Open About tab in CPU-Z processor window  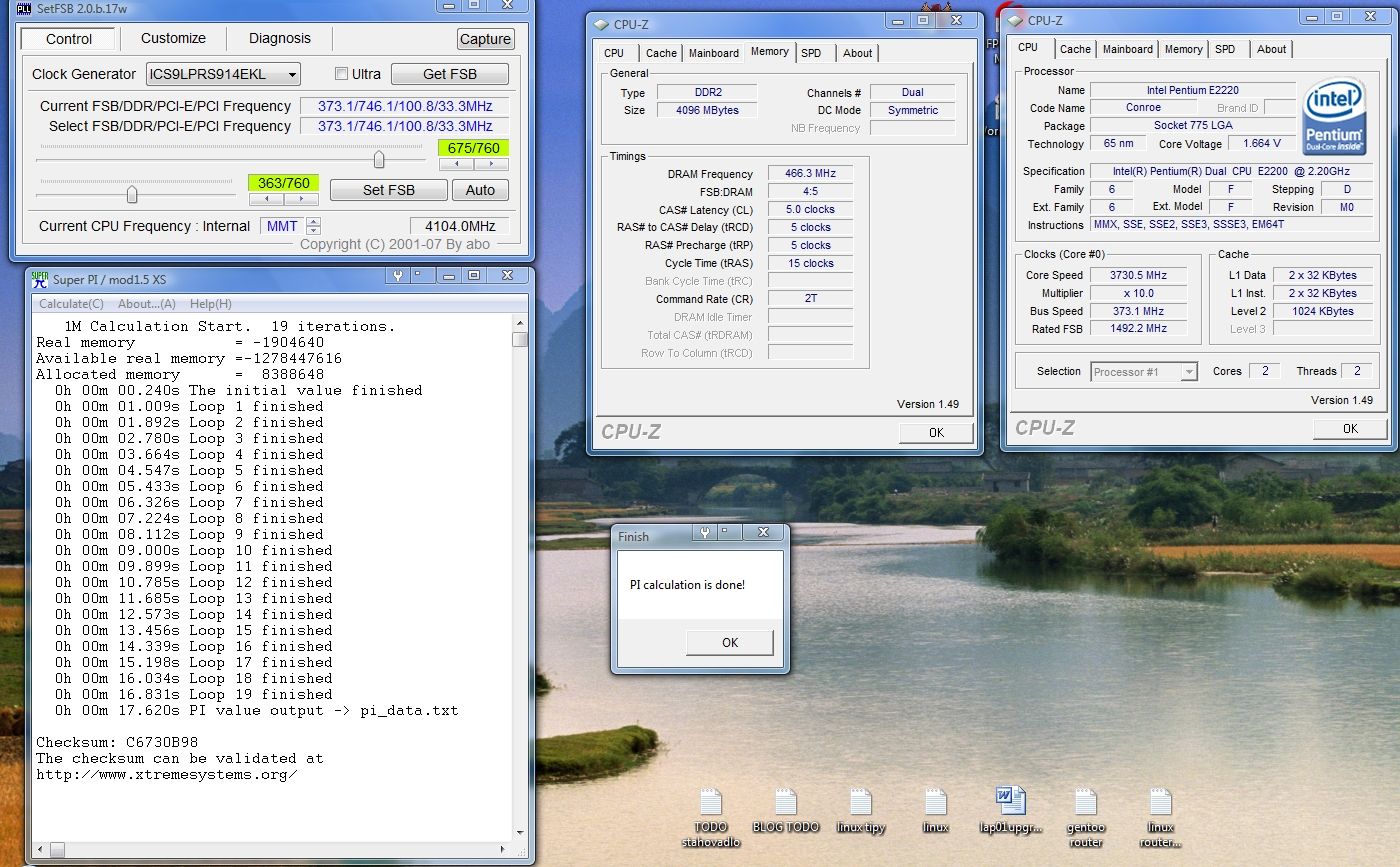pos(1271,49)
